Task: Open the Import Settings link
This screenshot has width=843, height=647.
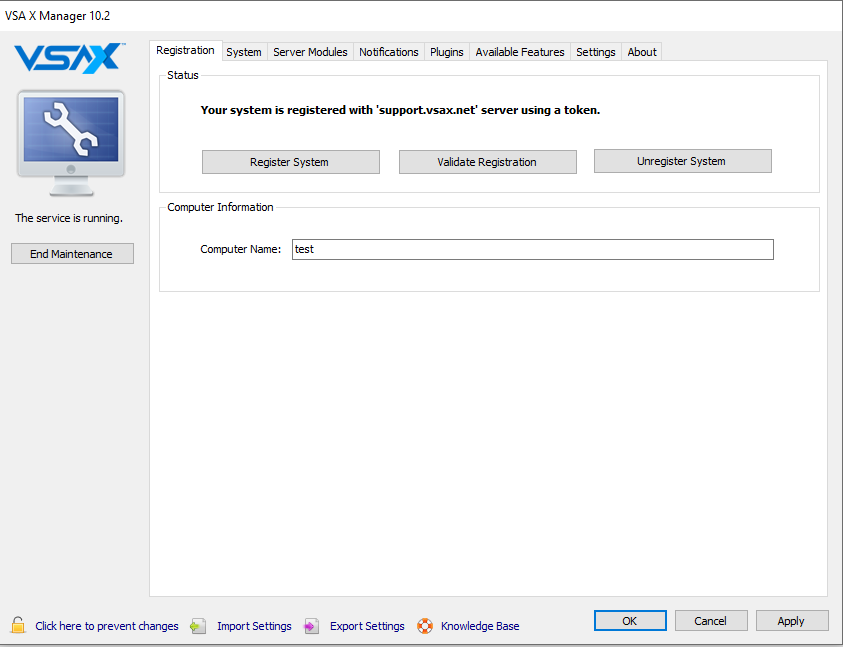Action: pos(254,626)
